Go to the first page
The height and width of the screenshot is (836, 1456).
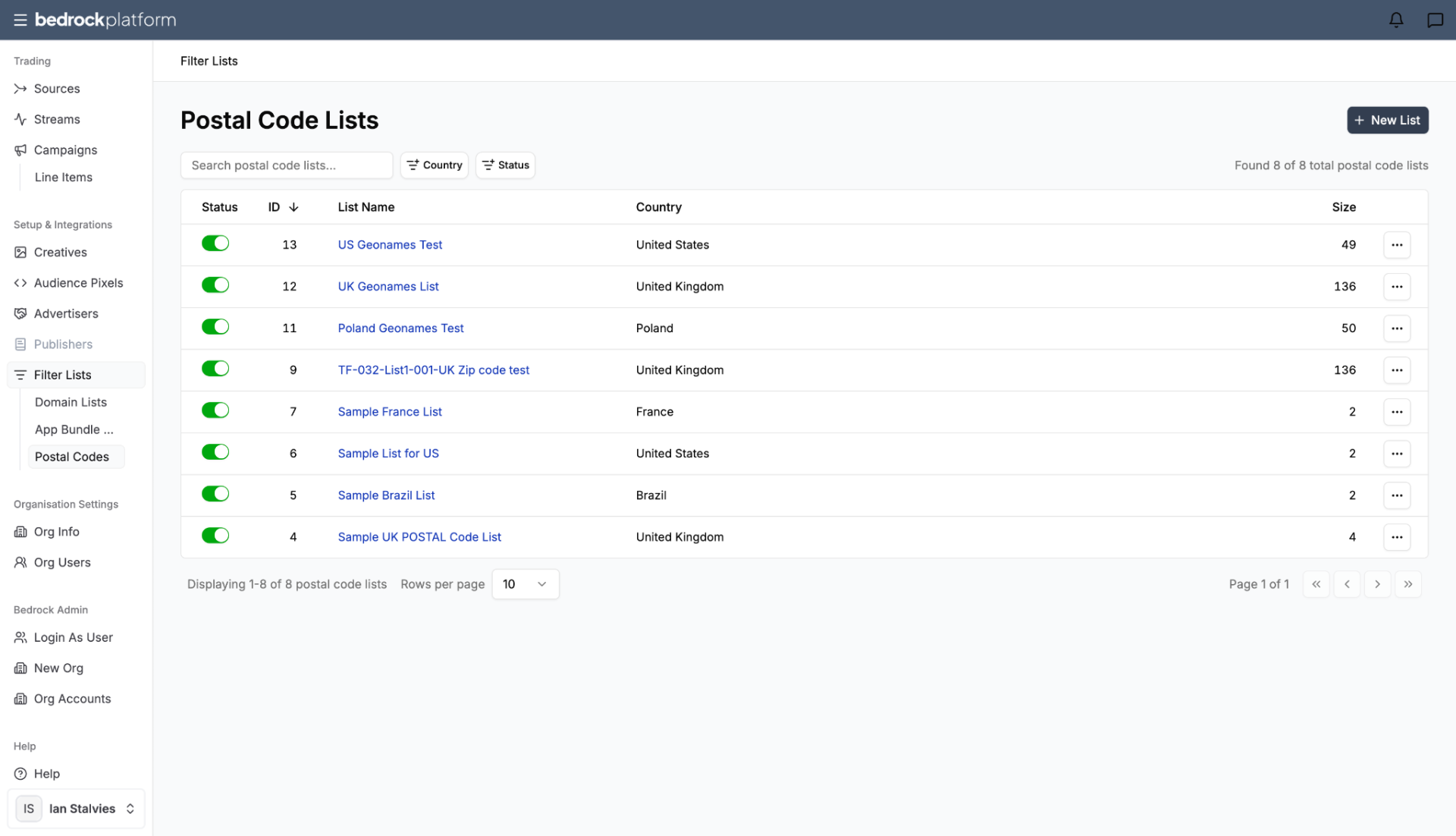coord(1316,584)
